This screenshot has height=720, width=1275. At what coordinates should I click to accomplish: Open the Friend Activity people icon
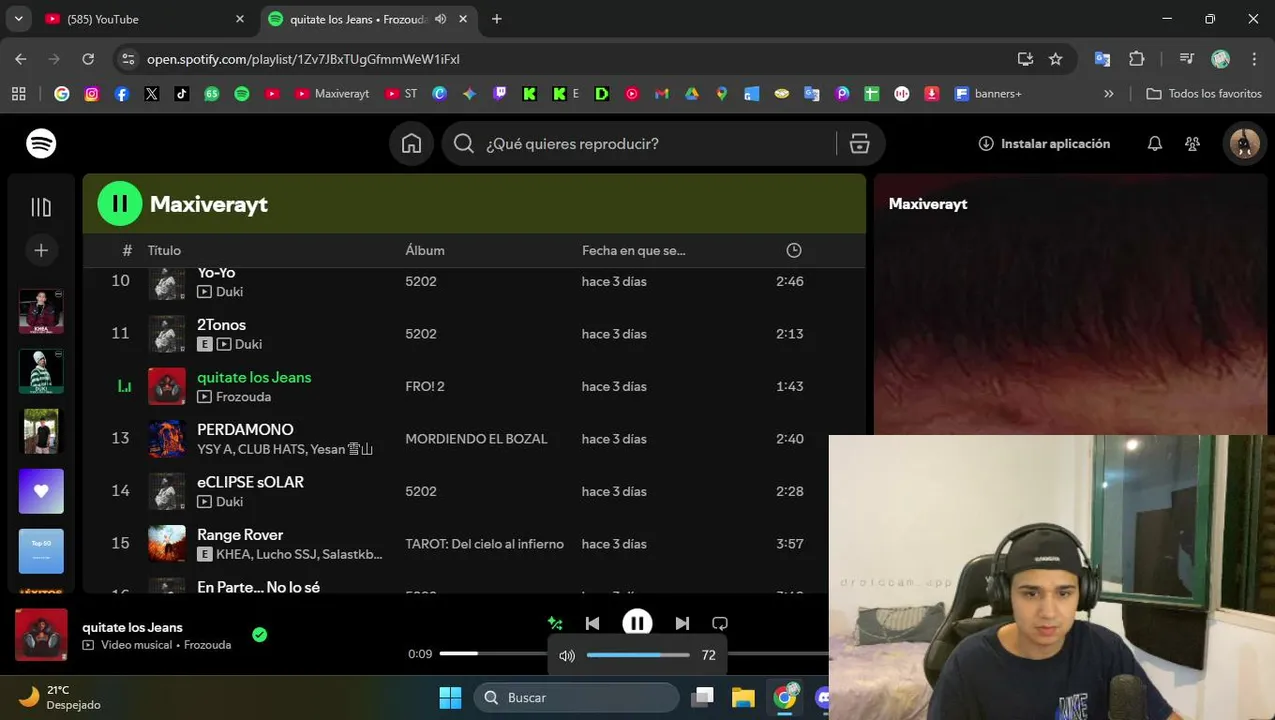click(x=1192, y=144)
